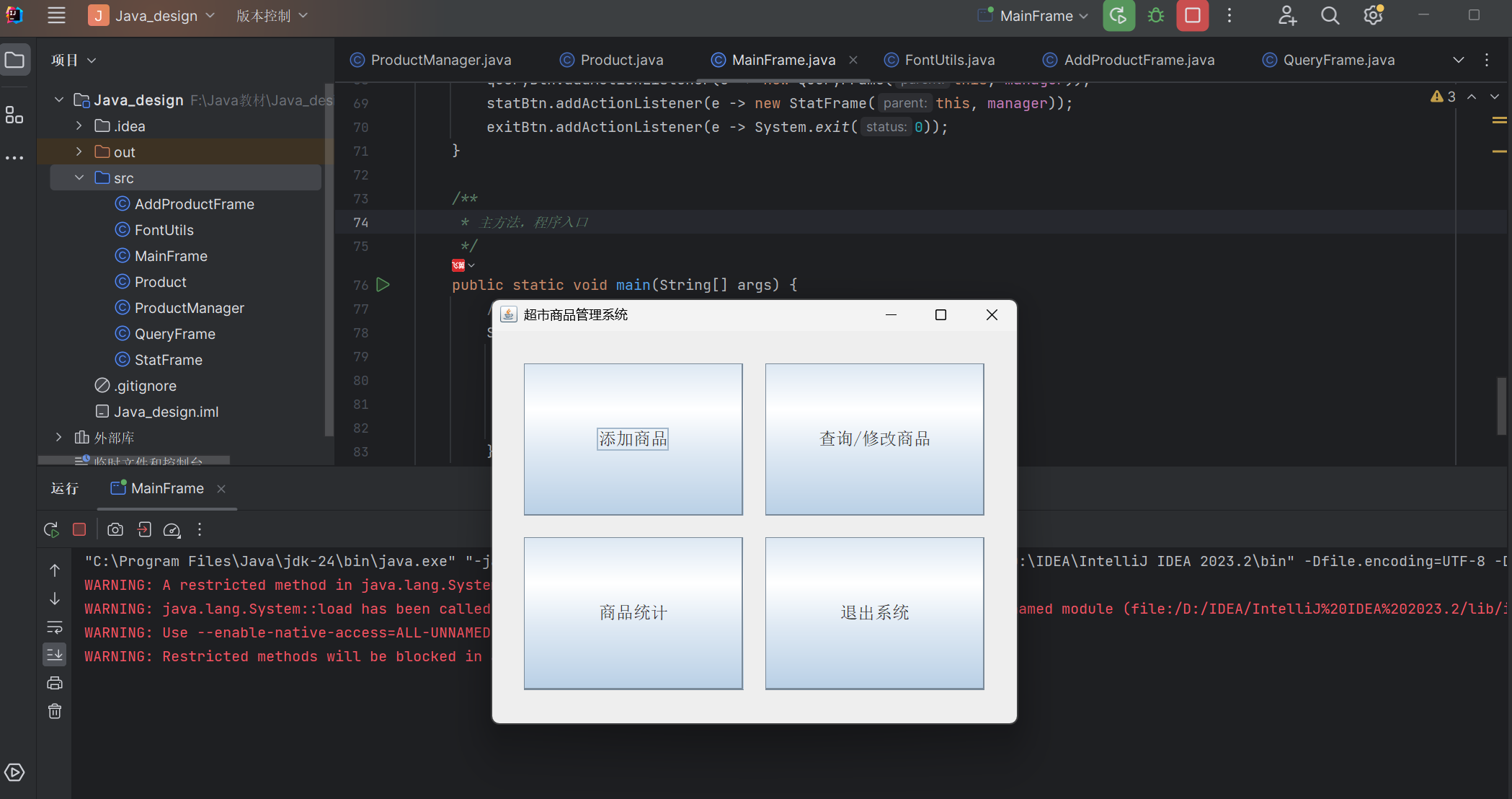The width and height of the screenshot is (1512, 799).
Task: Open the structure tool window icon
Action: click(14, 115)
